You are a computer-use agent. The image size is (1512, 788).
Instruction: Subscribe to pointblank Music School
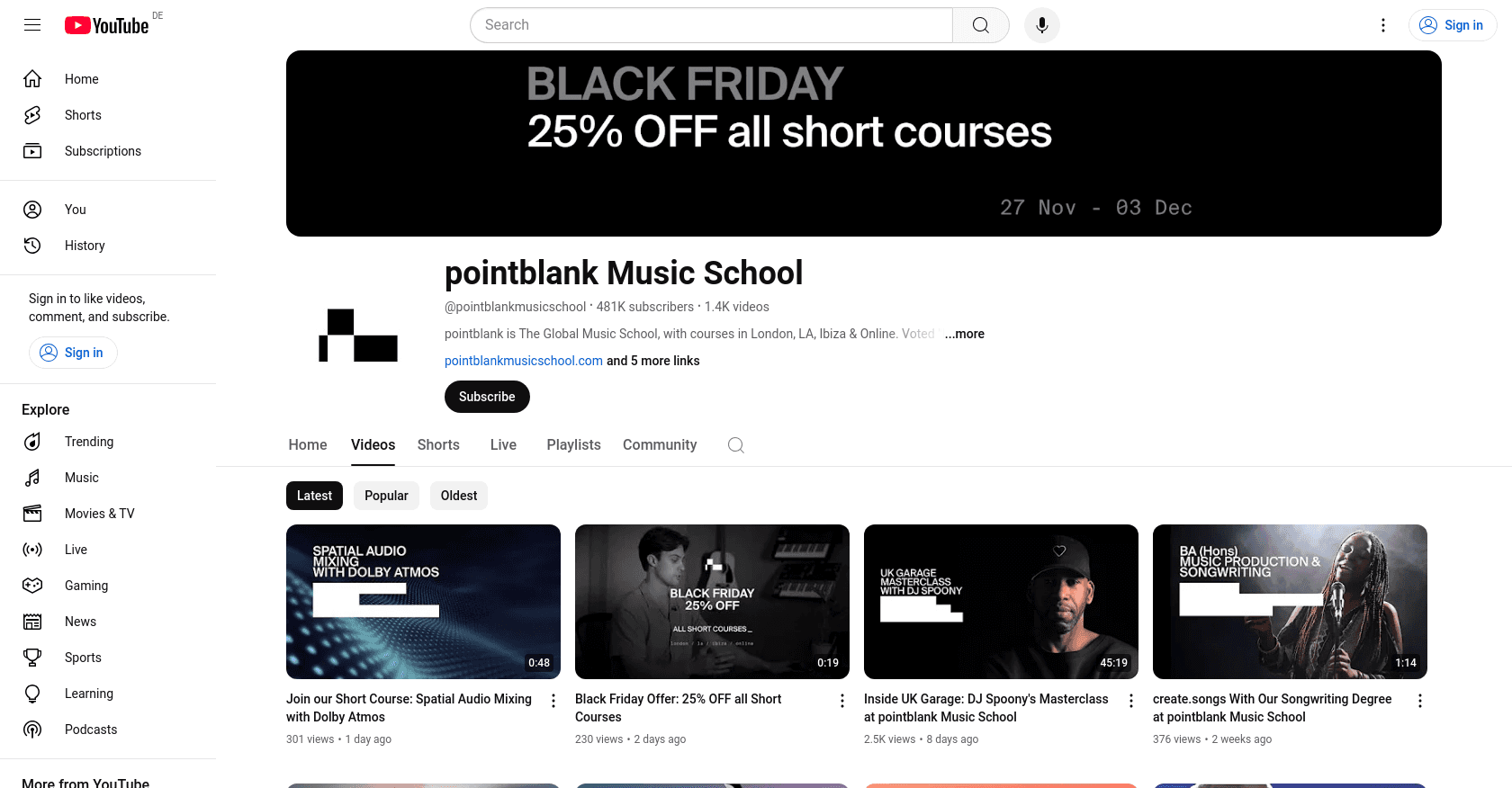pos(487,397)
